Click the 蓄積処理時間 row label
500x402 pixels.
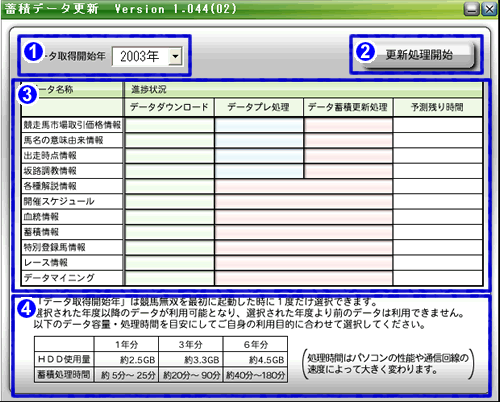pos(64,375)
